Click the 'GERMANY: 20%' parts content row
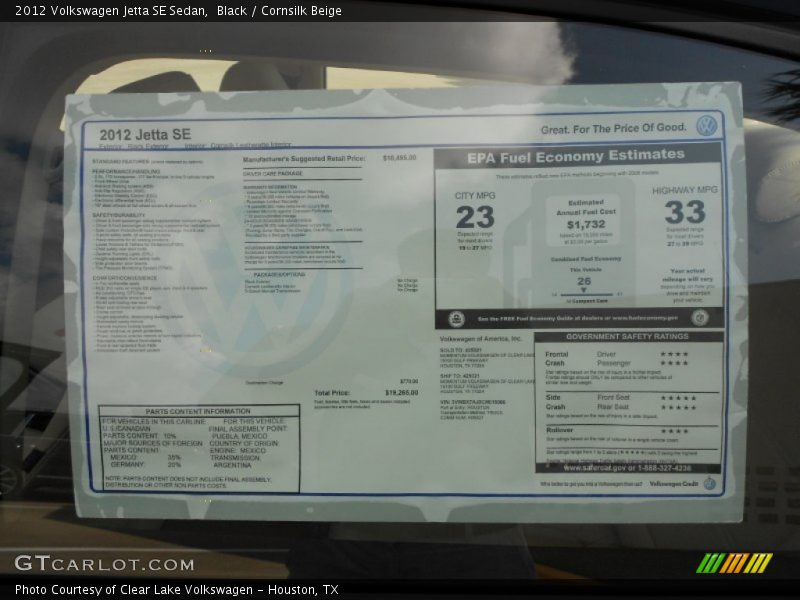Image resolution: width=800 pixels, height=600 pixels. tap(145, 465)
